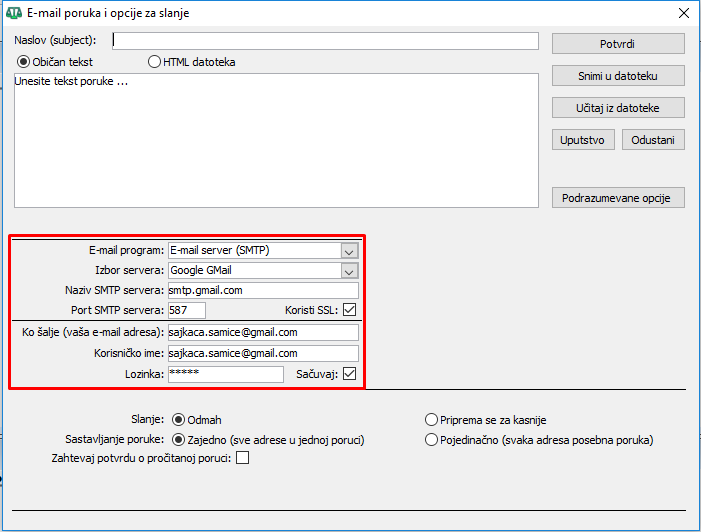Uncheck the Sačuvaj password checkbox
The width and height of the screenshot is (701, 532).
tap(350, 373)
